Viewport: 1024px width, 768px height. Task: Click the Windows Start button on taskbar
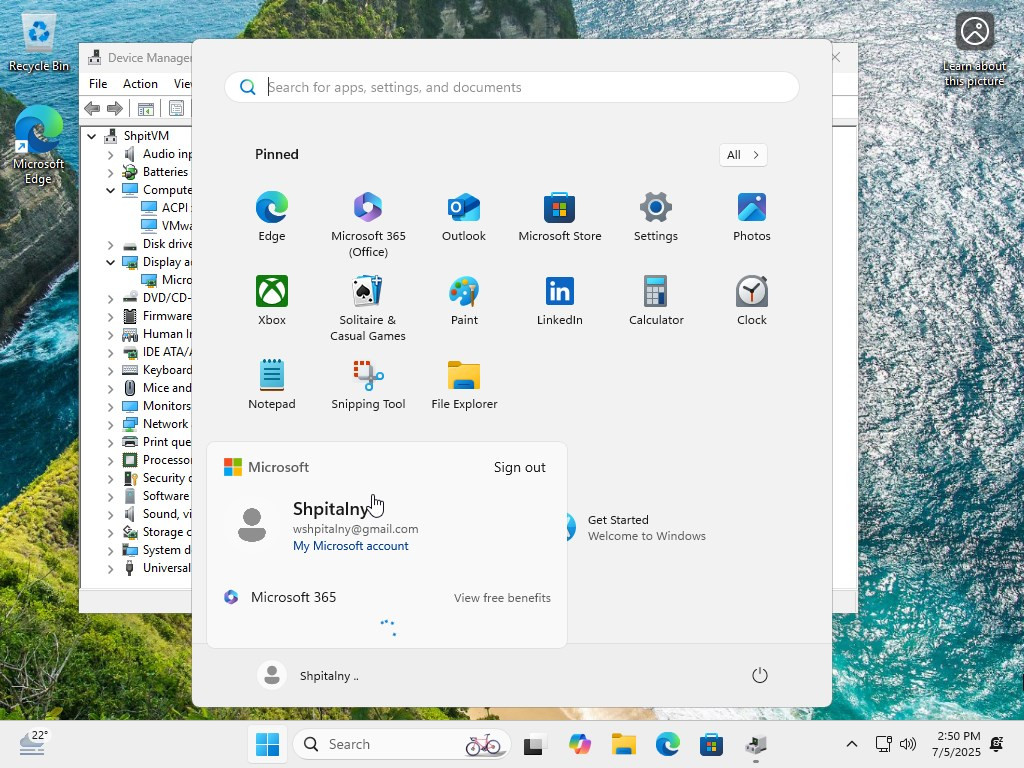tap(267, 744)
